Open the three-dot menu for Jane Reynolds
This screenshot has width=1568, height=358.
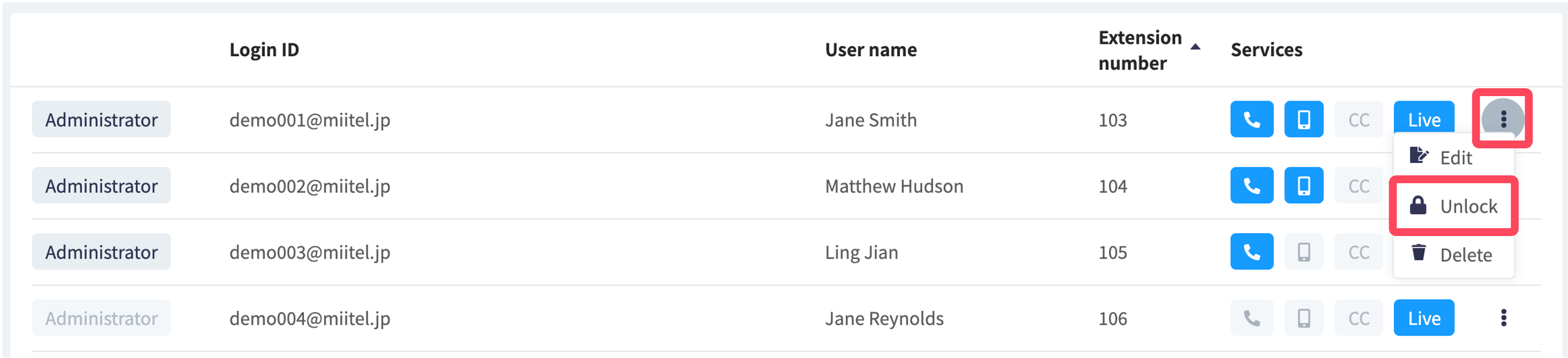(1503, 319)
